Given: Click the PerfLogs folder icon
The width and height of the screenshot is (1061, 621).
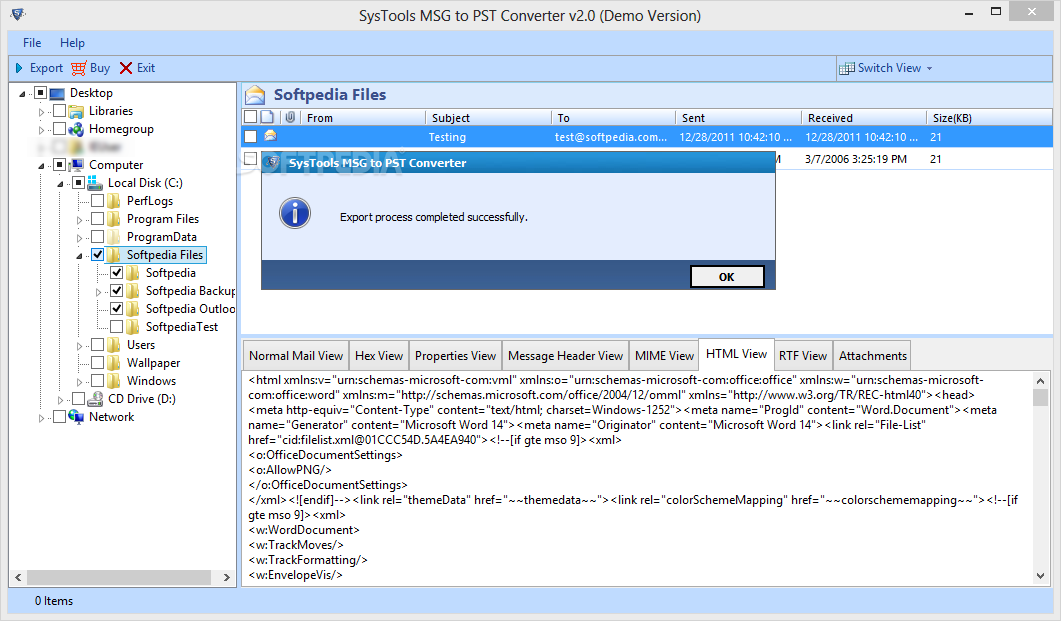Looking at the screenshot, I should [114, 201].
